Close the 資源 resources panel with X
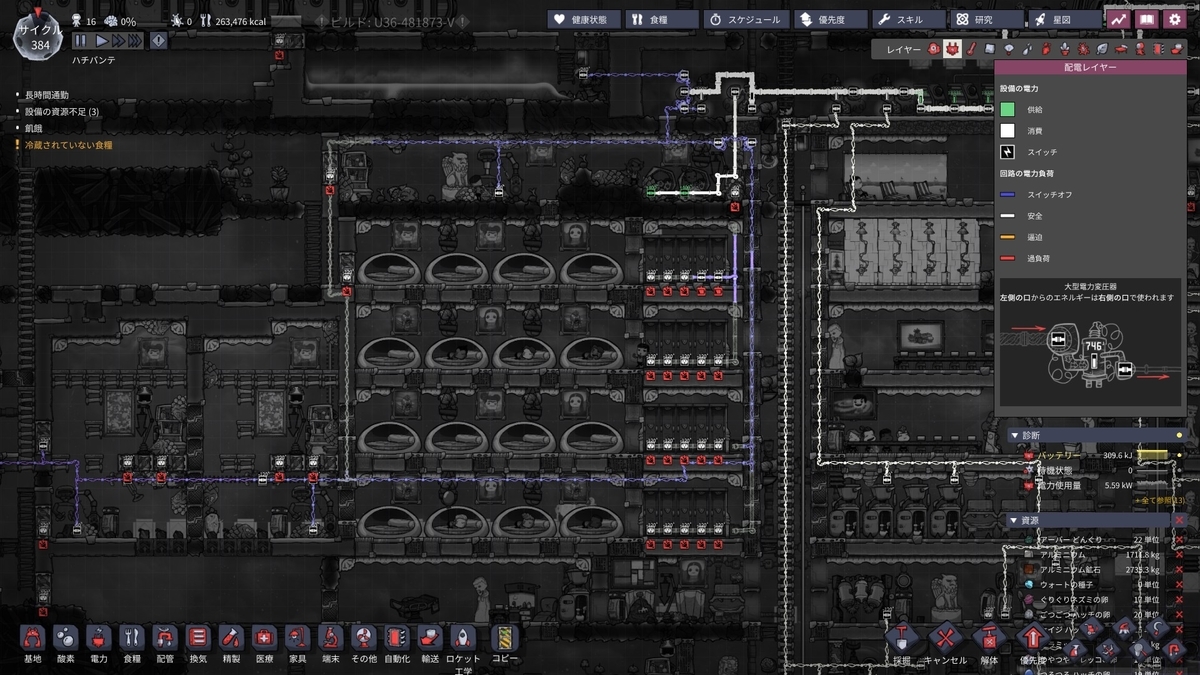 pos(1179,521)
